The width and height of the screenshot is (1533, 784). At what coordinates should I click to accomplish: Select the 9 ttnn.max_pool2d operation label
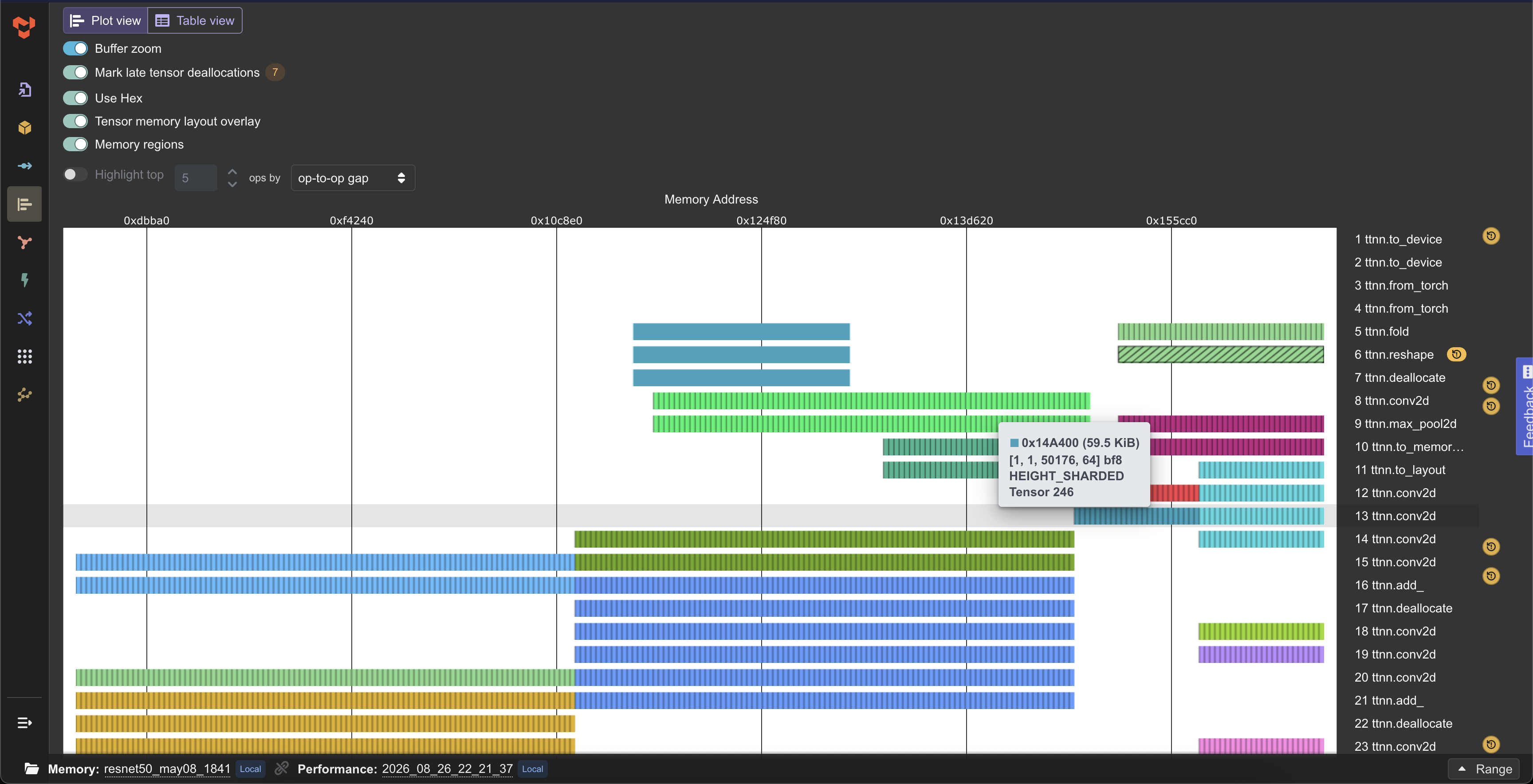[1405, 423]
